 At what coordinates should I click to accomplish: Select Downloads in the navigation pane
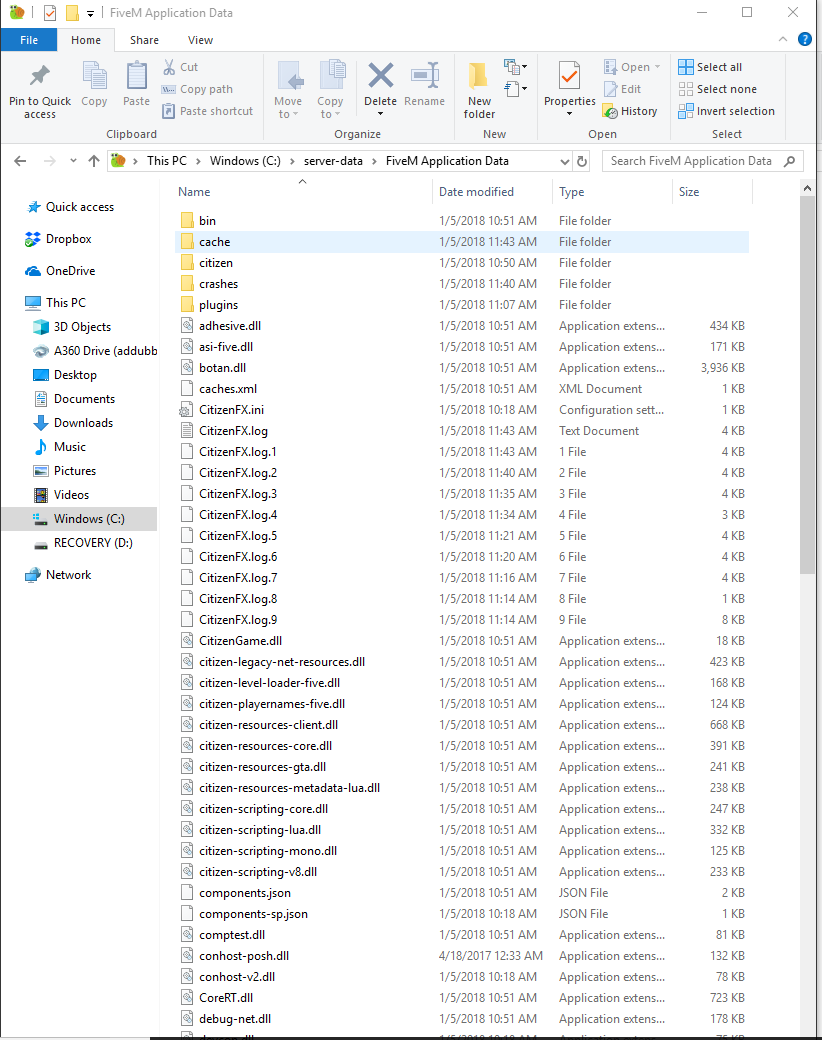[83, 422]
